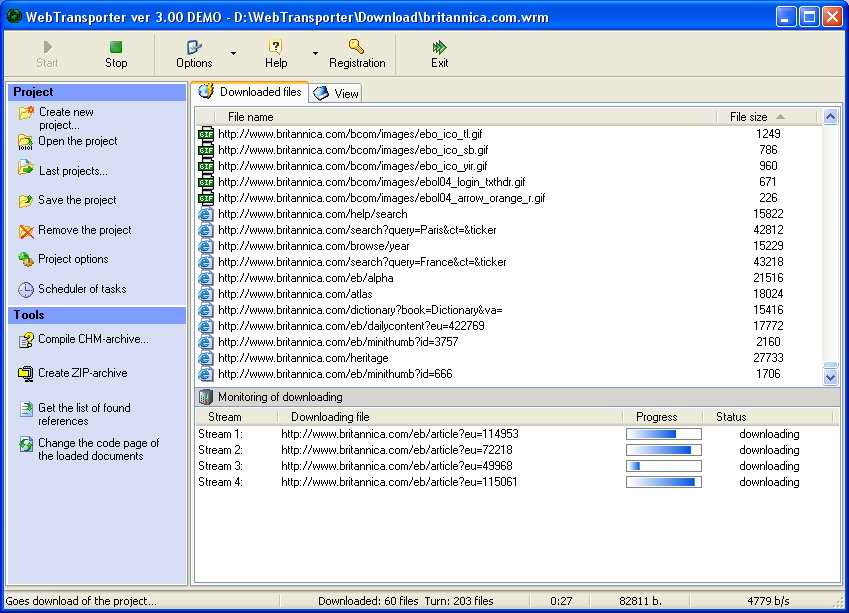Click the Create ZIP-archive icon

click(25, 374)
